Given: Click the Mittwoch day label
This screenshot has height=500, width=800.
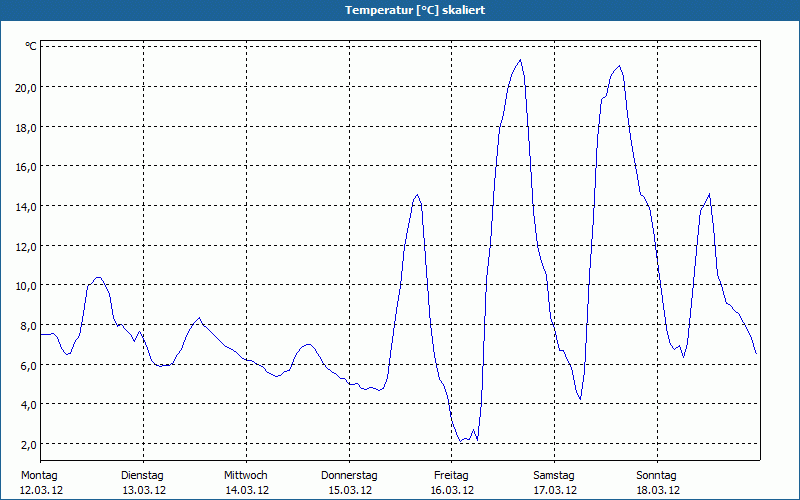Looking at the screenshot, I should [x=246, y=476].
